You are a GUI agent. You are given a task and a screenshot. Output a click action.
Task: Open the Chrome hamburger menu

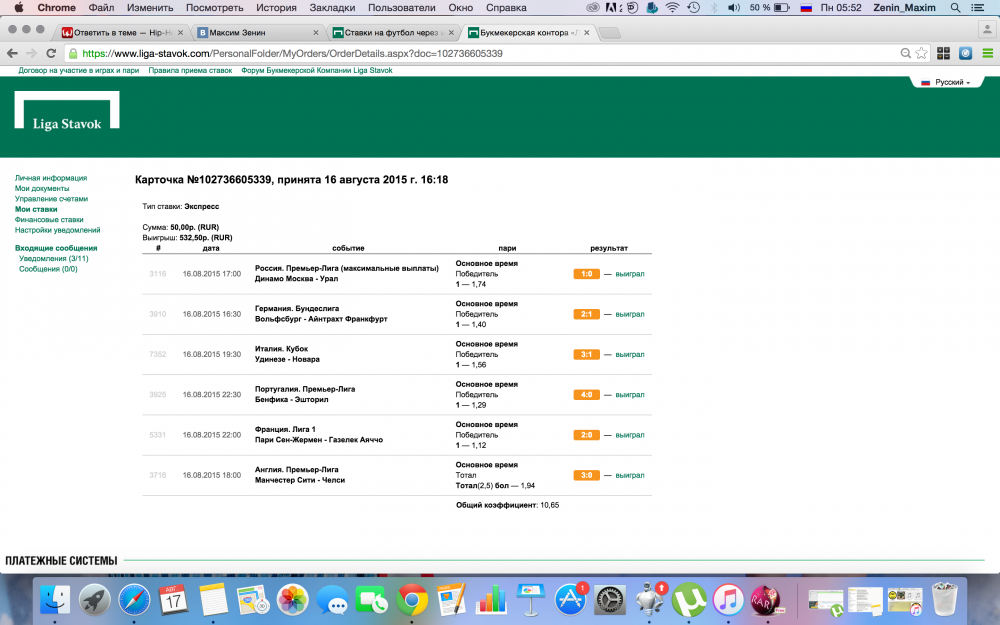click(x=987, y=54)
